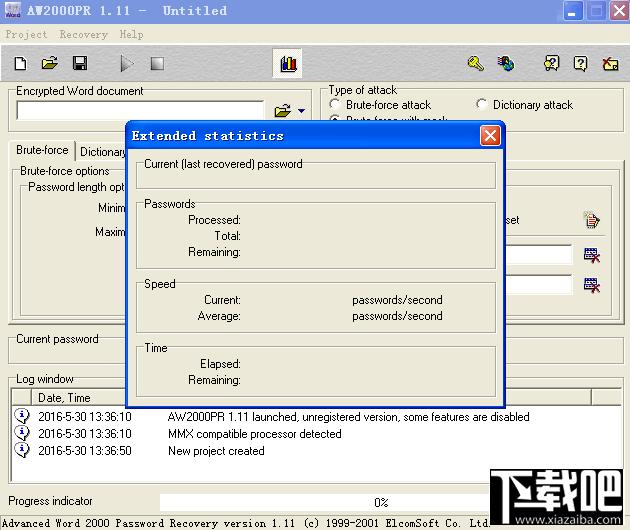Viewport: 630px width, 530px height.
Task: Click the application icon in the title bar
Action: [13, 10]
